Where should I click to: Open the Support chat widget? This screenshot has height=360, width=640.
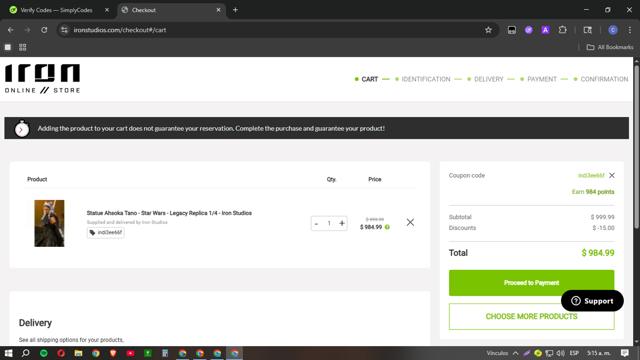tap(592, 301)
